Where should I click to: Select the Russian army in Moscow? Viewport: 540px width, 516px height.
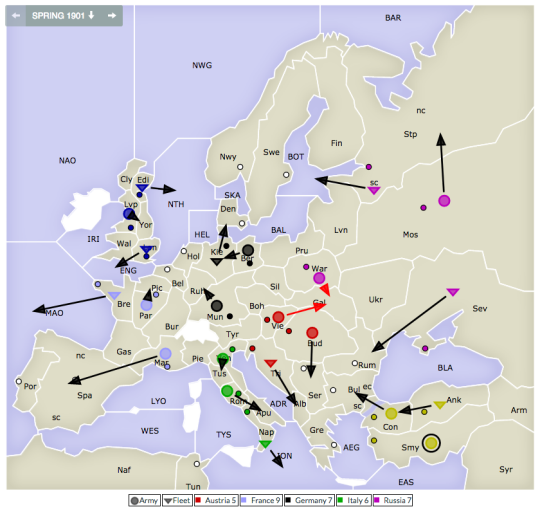444,200
